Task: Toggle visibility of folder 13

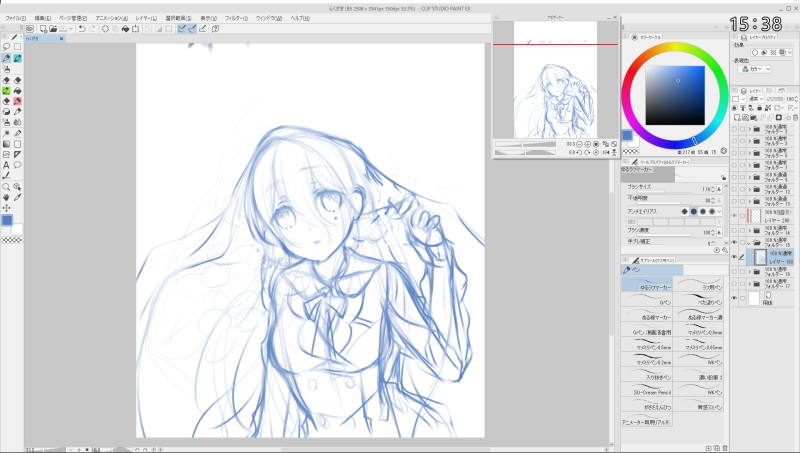Action: point(734,202)
